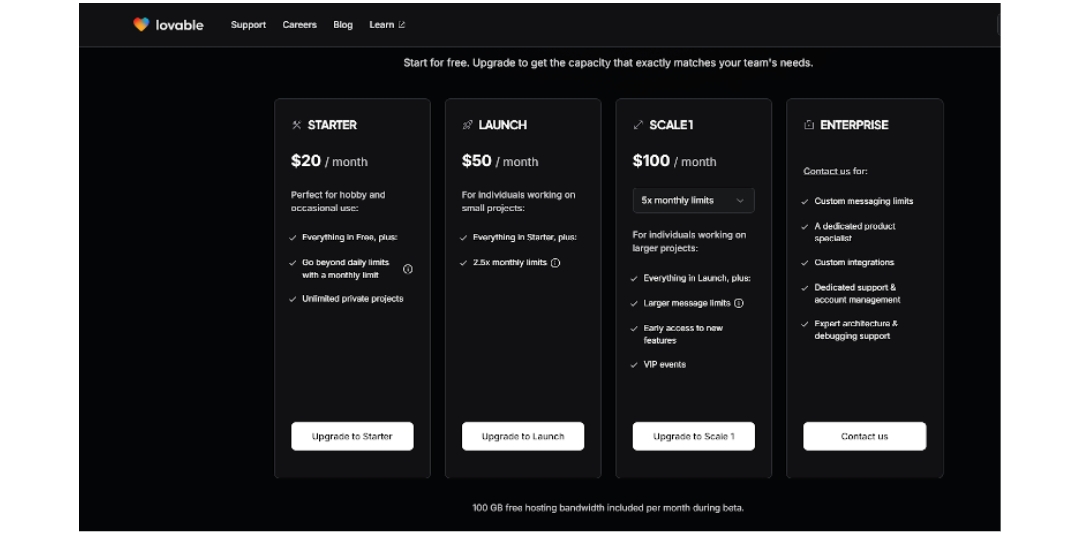Click the Launch plan rocket icon
The image size is (1079, 534).
pyautogui.click(x=467, y=125)
